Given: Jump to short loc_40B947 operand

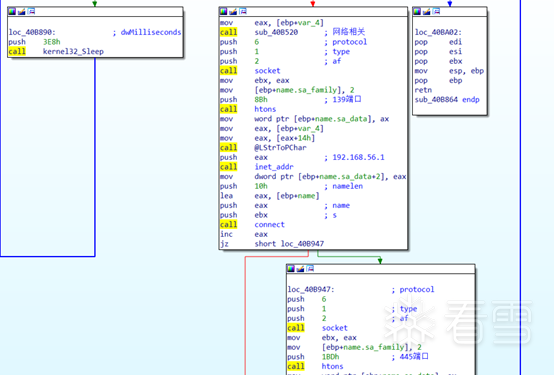Looking at the screenshot, I should point(289,244).
